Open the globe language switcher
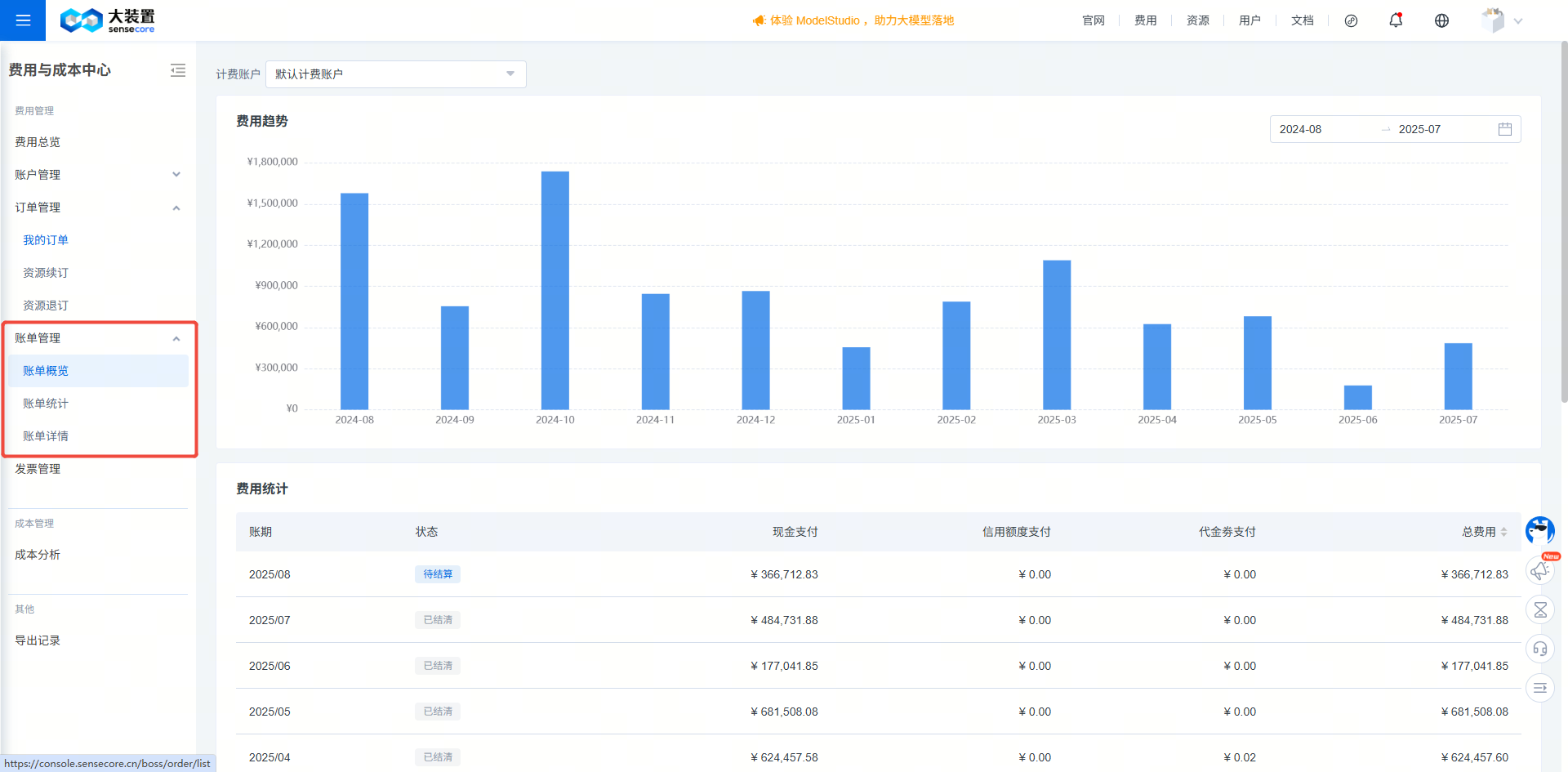This screenshot has height=772, width=1568. (x=1441, y=20)
